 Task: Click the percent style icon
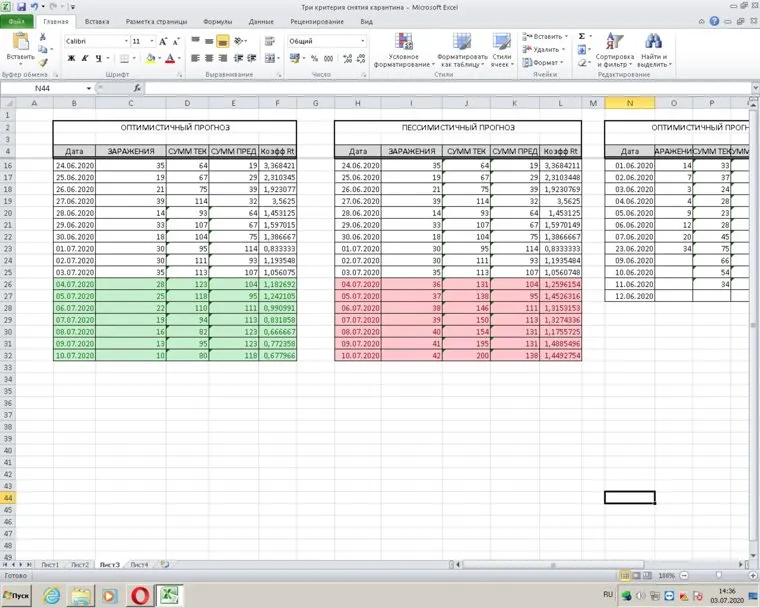pyautogui.click(x=313, y=58)
